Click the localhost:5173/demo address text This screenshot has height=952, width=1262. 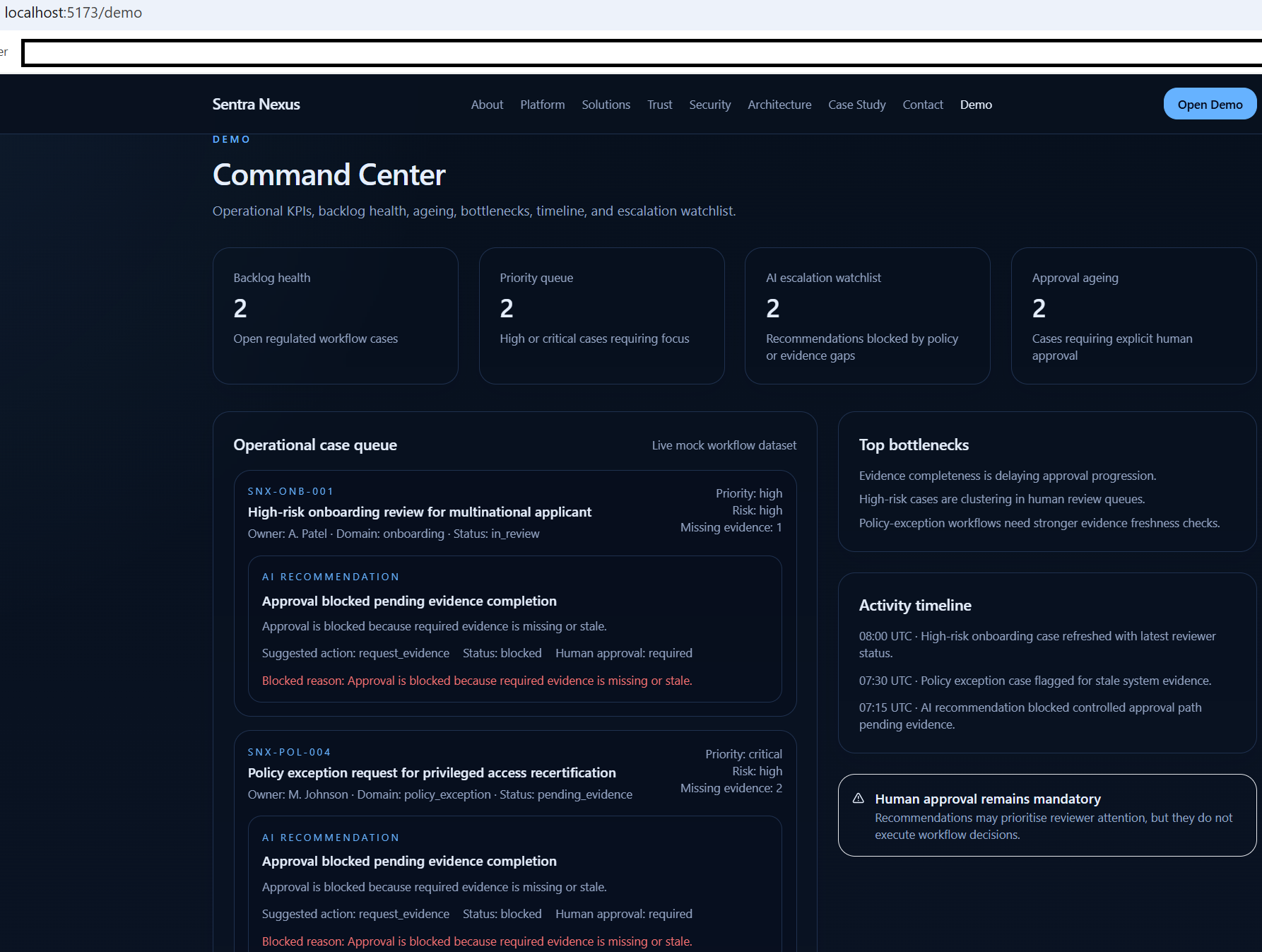73,13
